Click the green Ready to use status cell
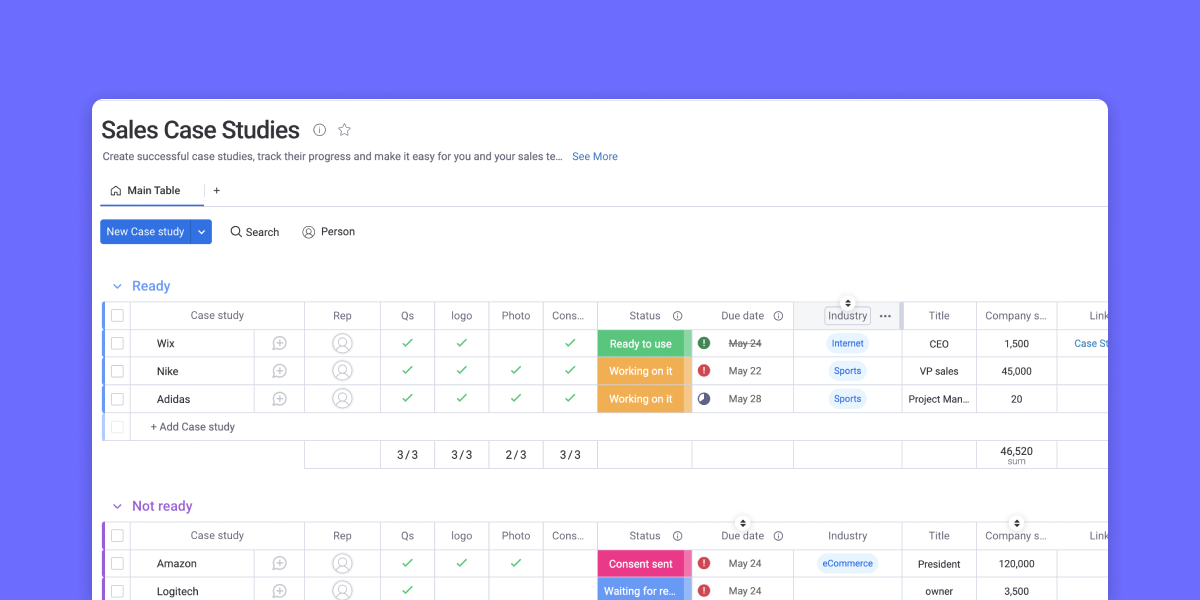Screen dimensions: 1200x600 640,344
